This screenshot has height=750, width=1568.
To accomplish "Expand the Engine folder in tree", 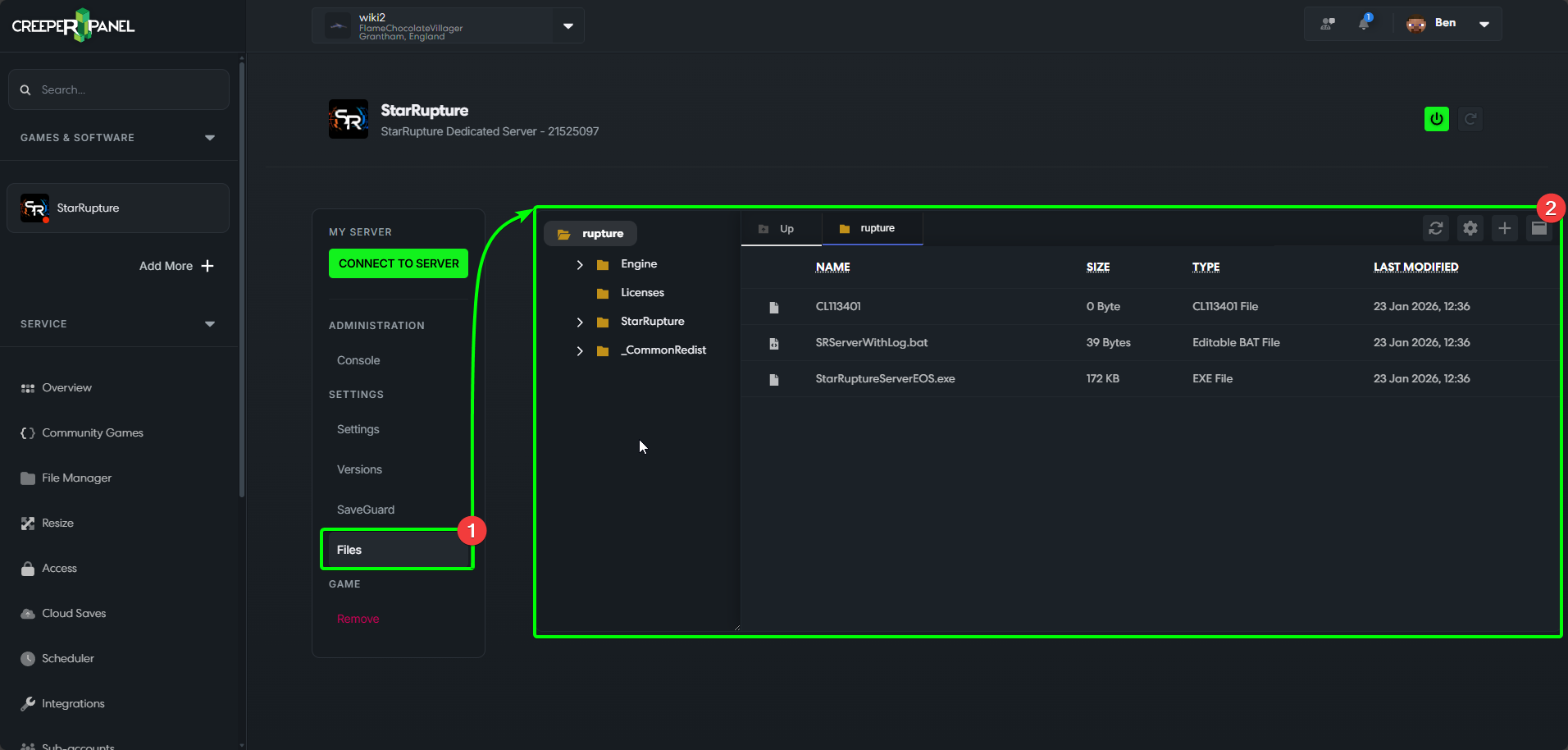I will point(580,264).
